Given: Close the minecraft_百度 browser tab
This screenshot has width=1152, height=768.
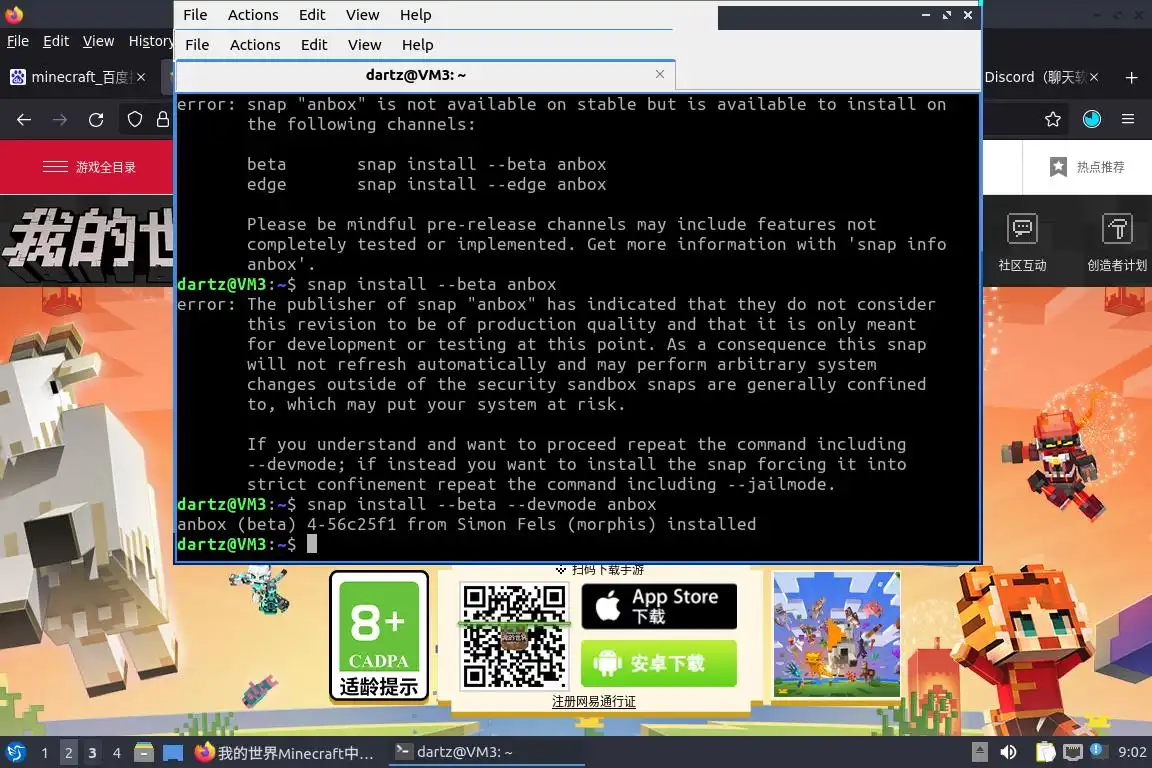Looking at the screenshot, I should click(141, 77).
